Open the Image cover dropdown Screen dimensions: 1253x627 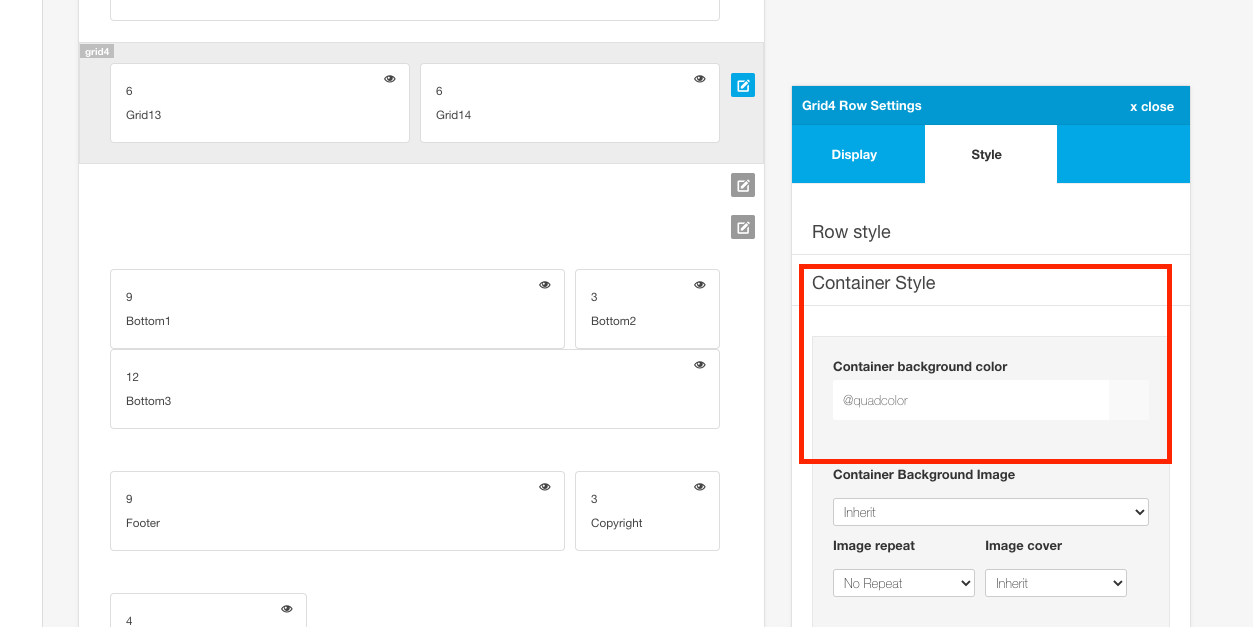(x=1055, y=583)
